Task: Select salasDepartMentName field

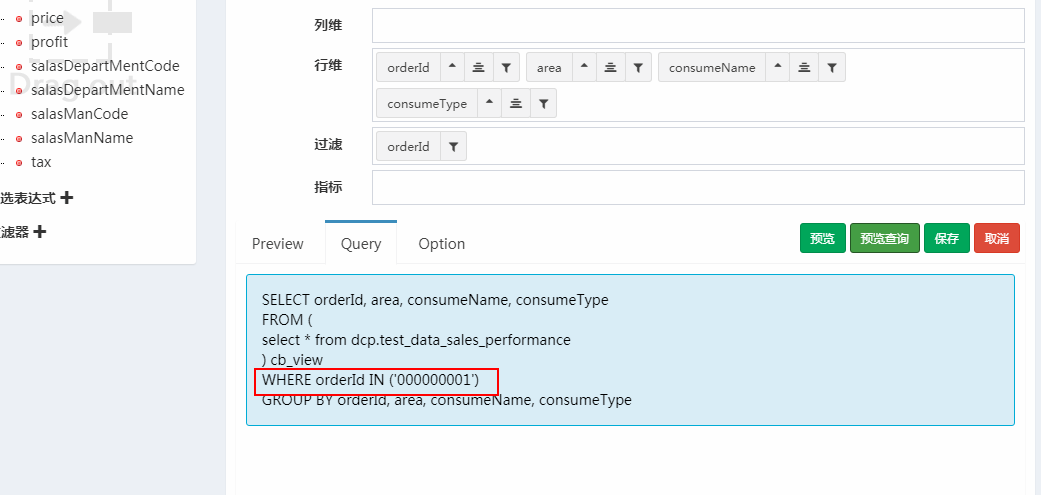Action: tap(108, 90)
